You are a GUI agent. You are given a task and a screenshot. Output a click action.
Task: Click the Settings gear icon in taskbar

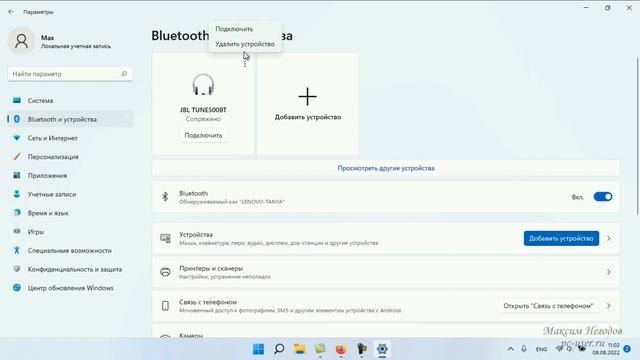tap(382, 349)
